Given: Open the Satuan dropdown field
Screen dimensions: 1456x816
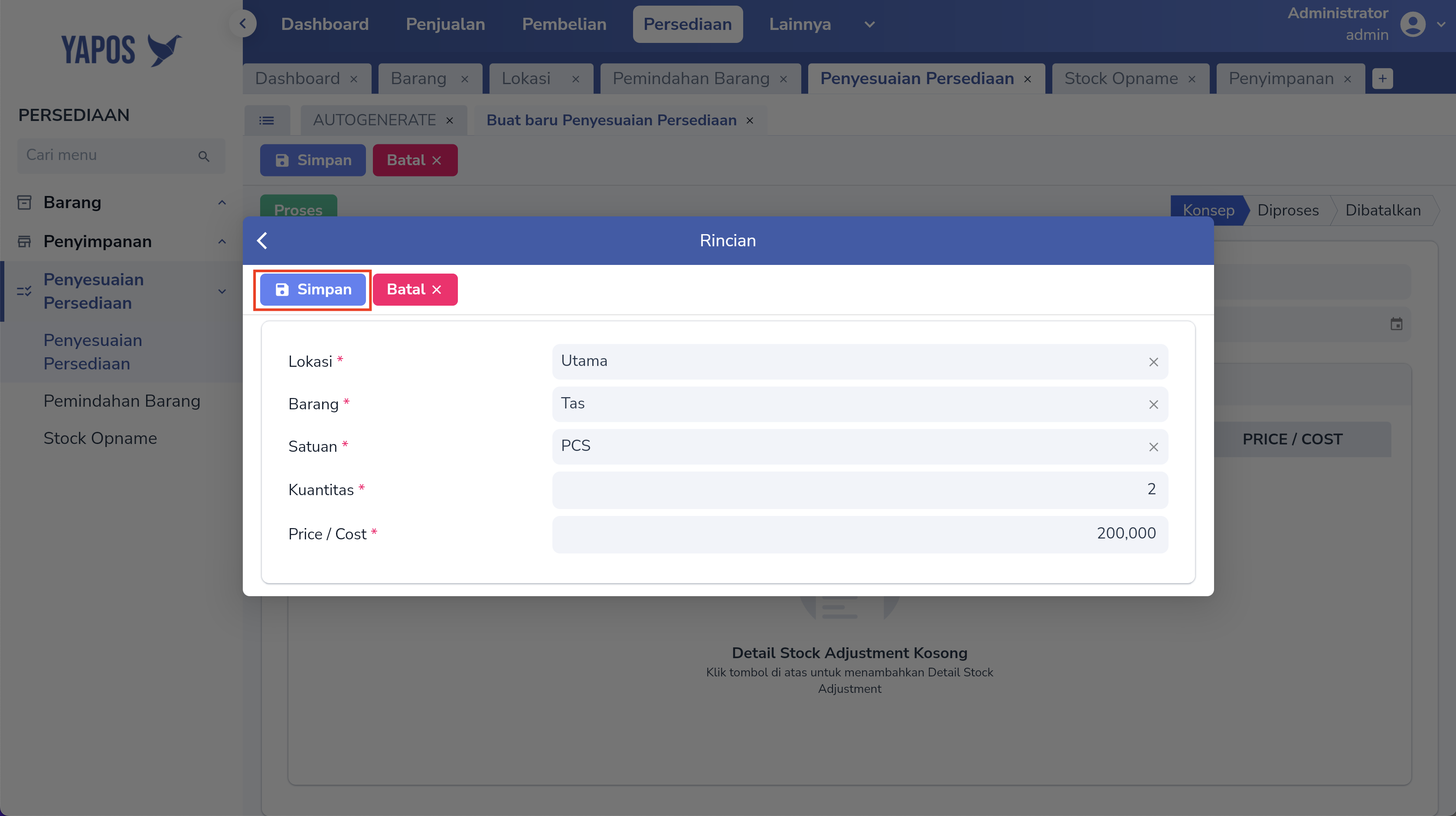Looking at the screenshot, I should (x=860, y=447).
